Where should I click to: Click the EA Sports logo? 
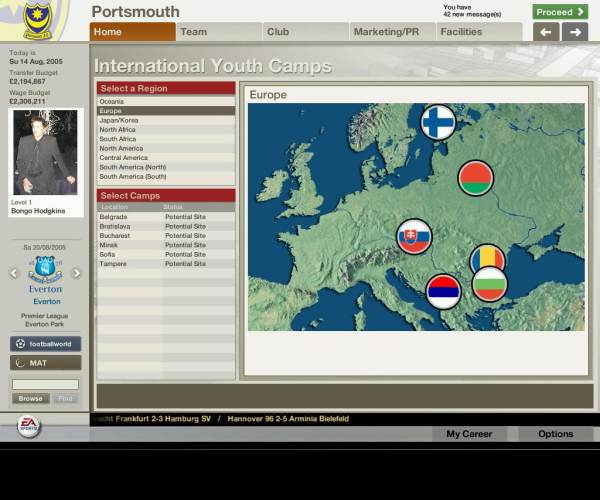(x=29, y=426)
